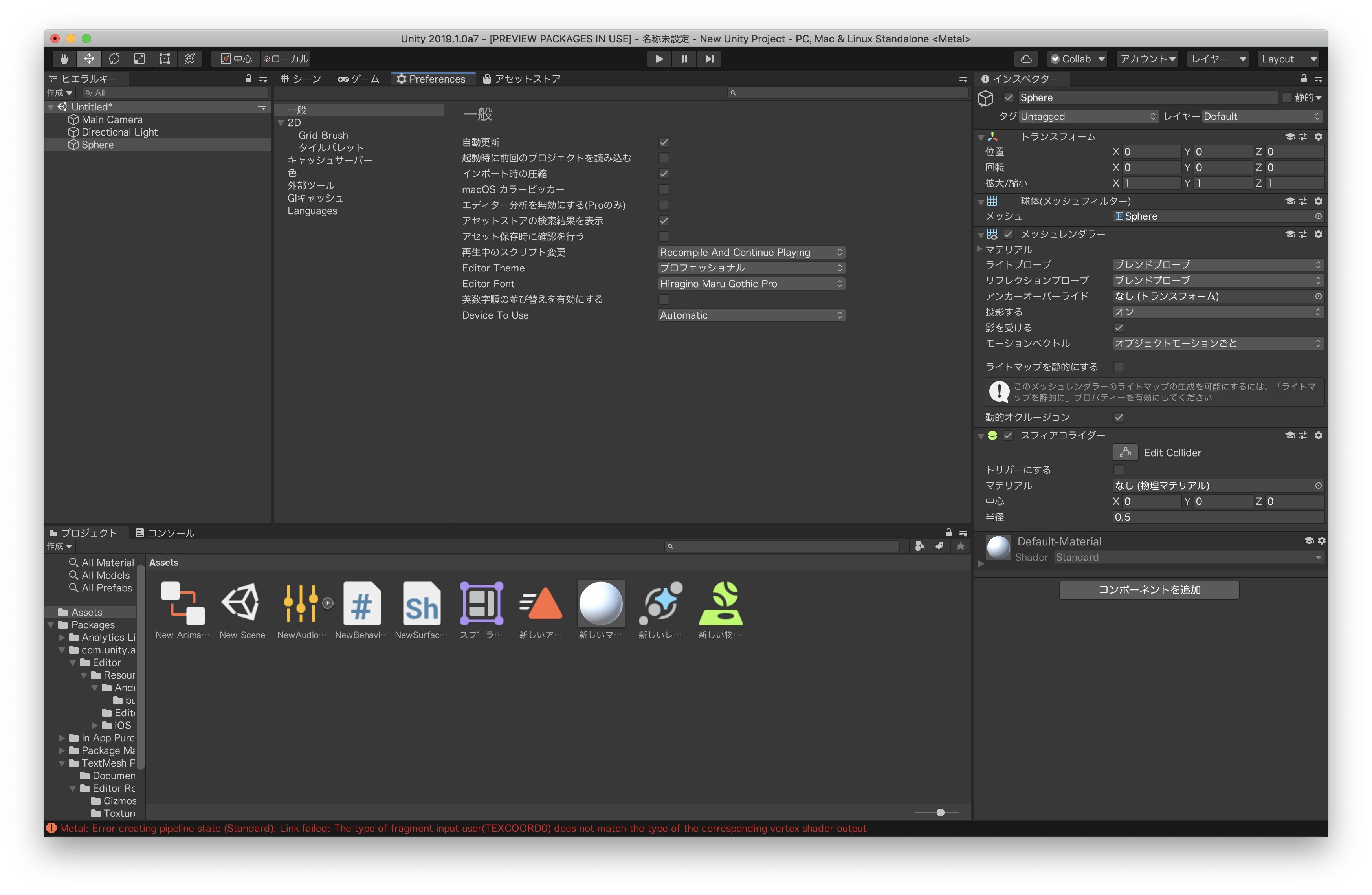Screen dimensions: 1372x895
Task: Select the combined Transform tool
Action: coord(190,59)
